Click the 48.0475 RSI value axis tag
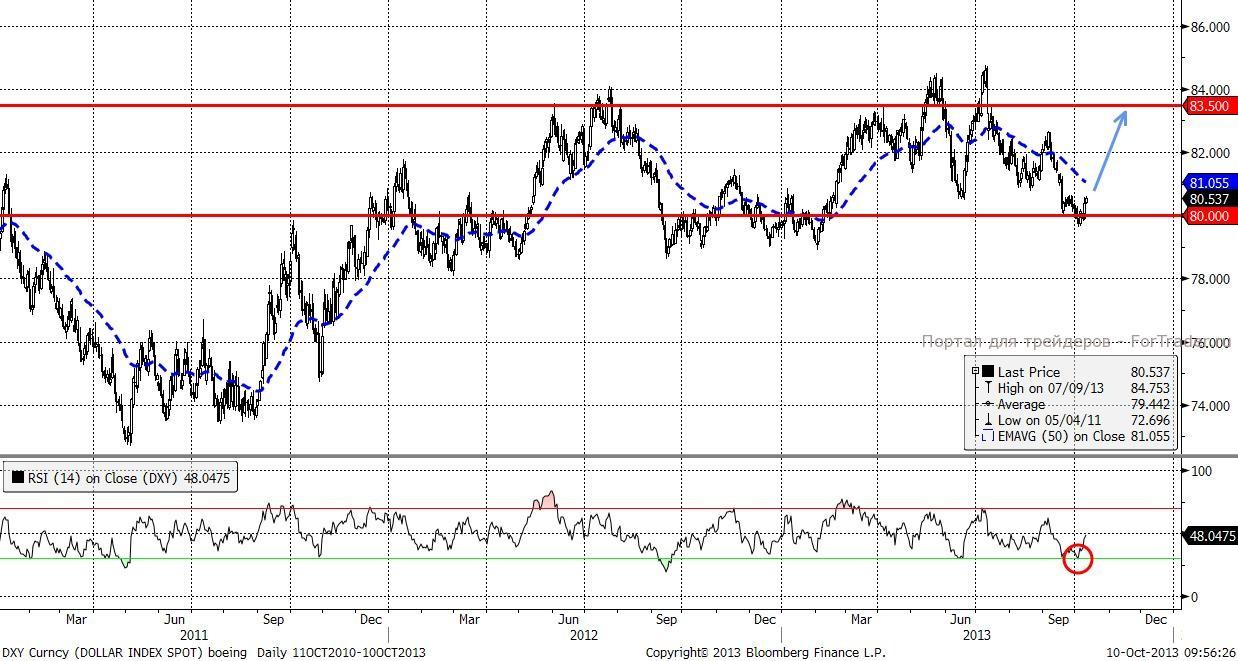Screen dimensions: 1238x661 [1209, 536]
